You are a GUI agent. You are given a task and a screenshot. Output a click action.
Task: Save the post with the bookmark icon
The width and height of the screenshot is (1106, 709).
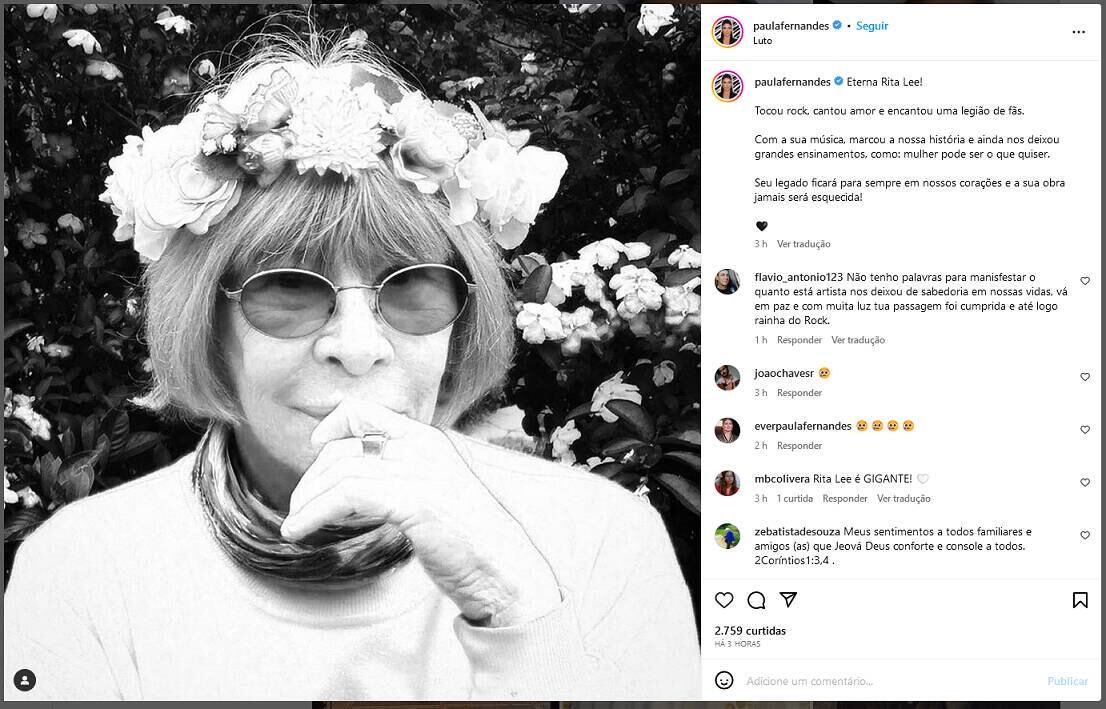(x=1080, y=599)
